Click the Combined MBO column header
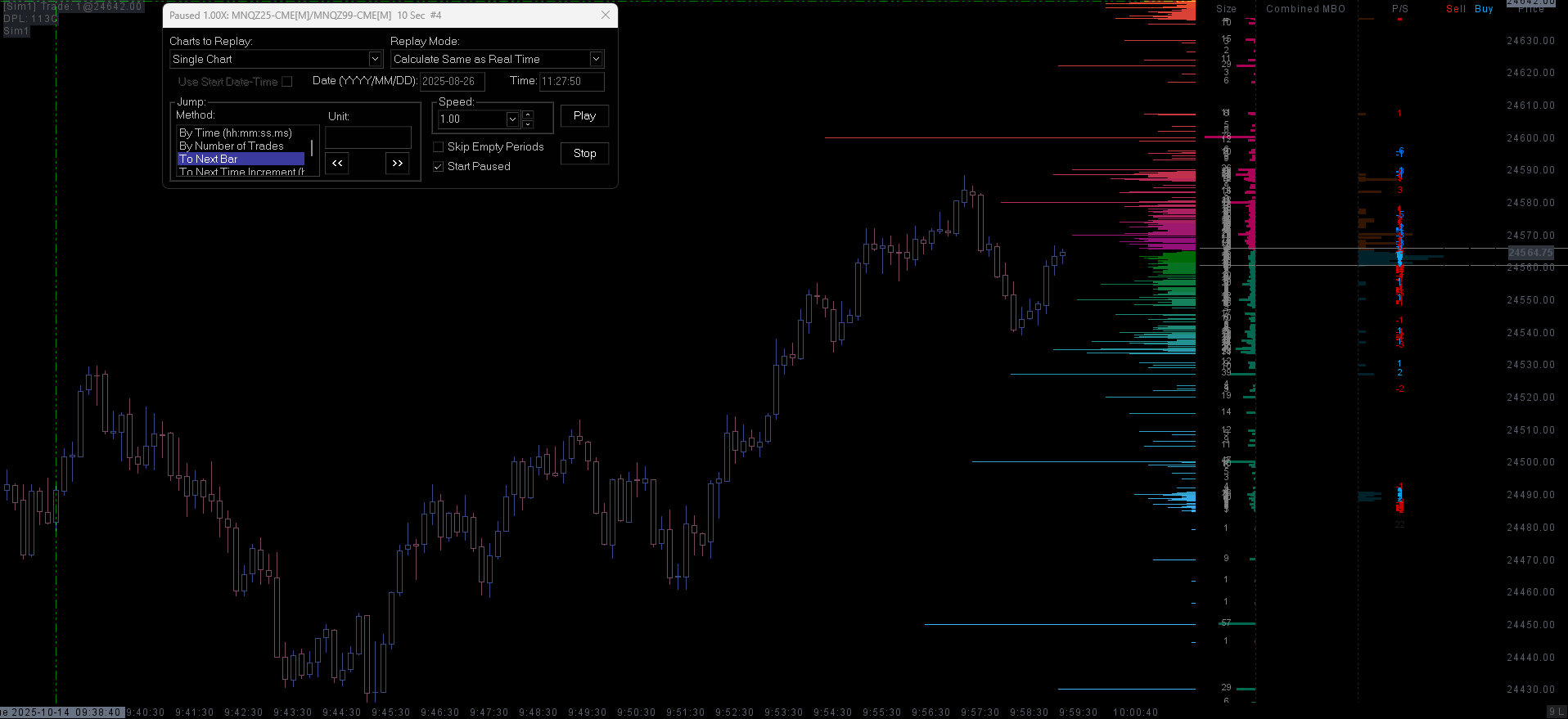 coord(1305,9)
